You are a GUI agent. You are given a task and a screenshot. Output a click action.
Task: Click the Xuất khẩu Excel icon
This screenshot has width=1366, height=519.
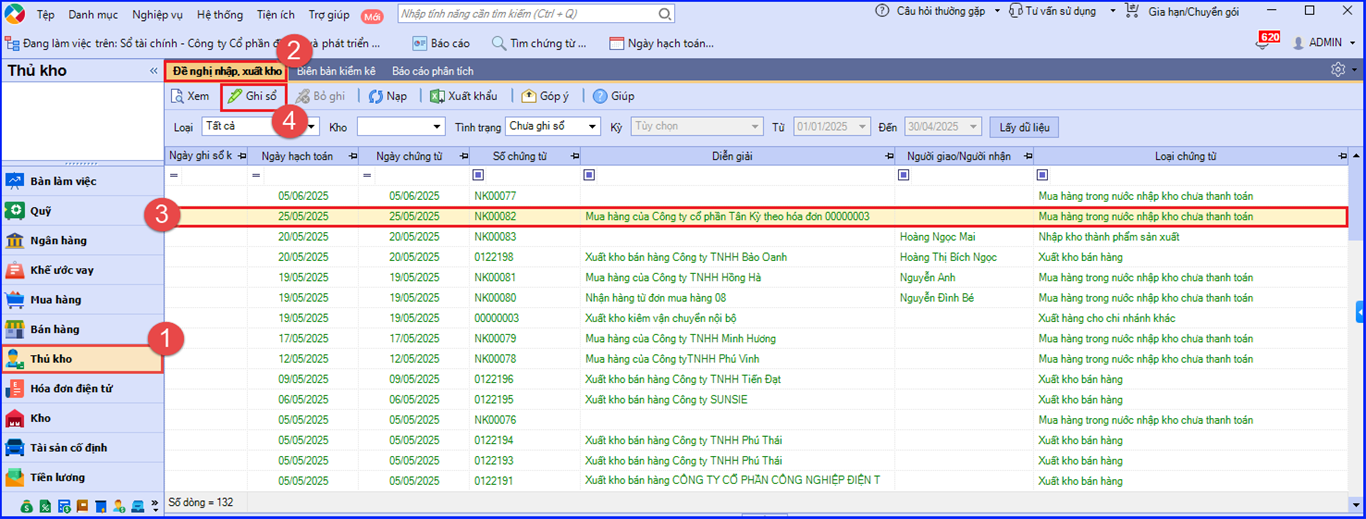coord(437,96)
